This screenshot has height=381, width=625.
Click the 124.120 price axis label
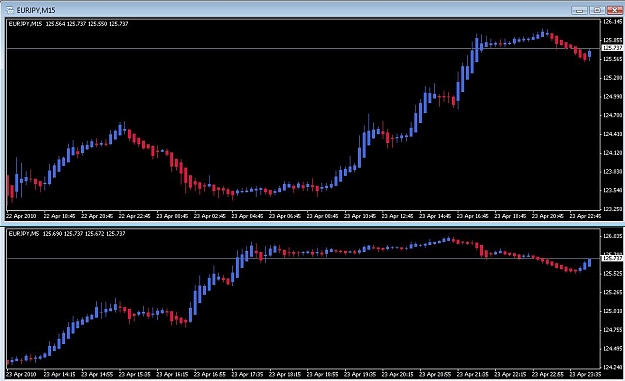613,153
